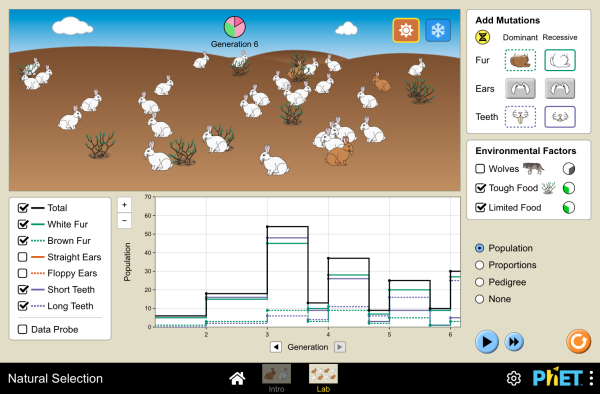Open the Intro screen tab
Screen dimensions: 600x394
click(276, 378)
